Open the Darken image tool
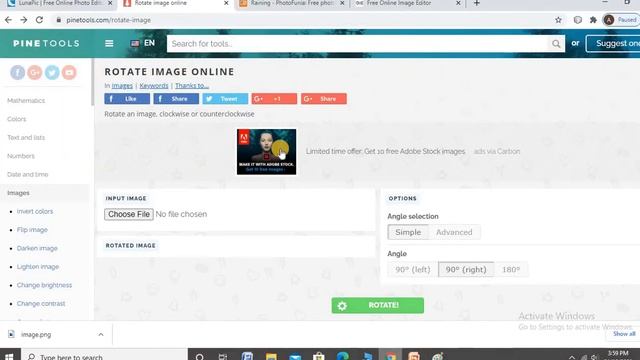This screenshot has width=640, height=360. tap(37, 248)
